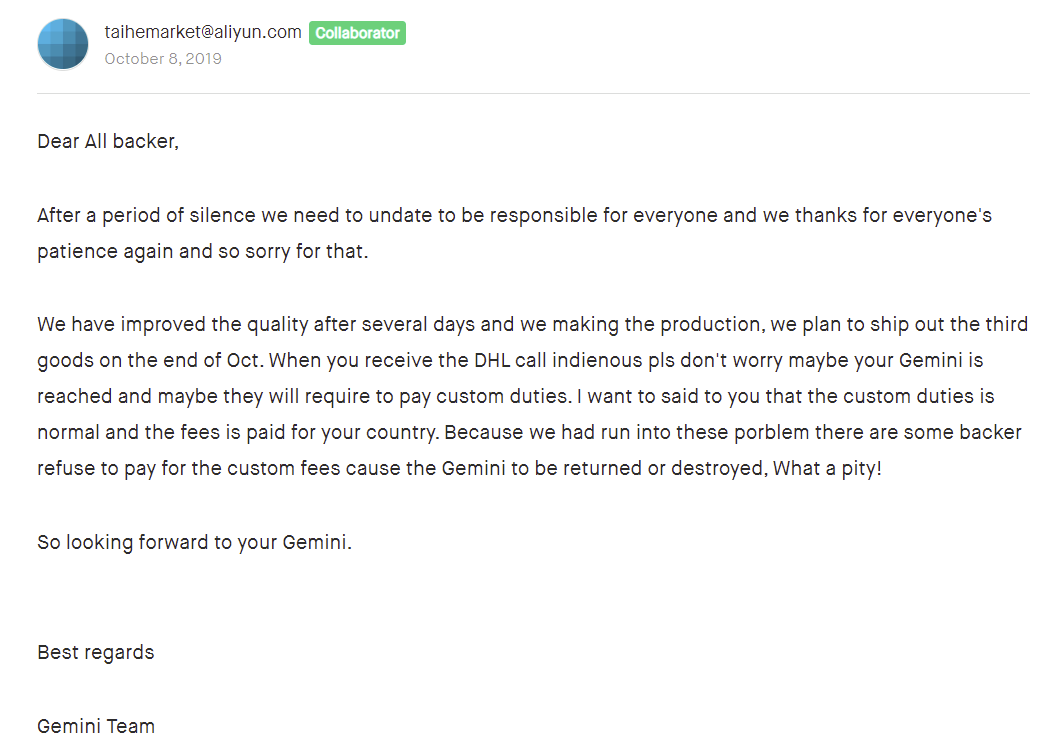Click 'So looking forward to your Gemini.'

(194, 542)
